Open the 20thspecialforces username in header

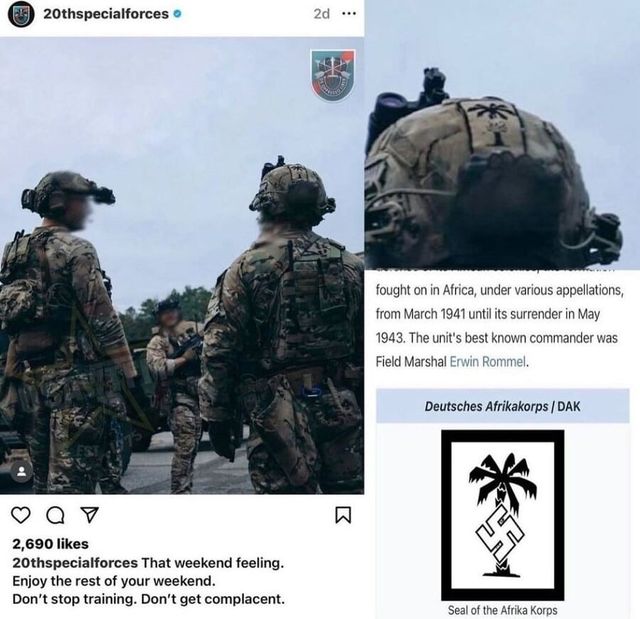106,14
